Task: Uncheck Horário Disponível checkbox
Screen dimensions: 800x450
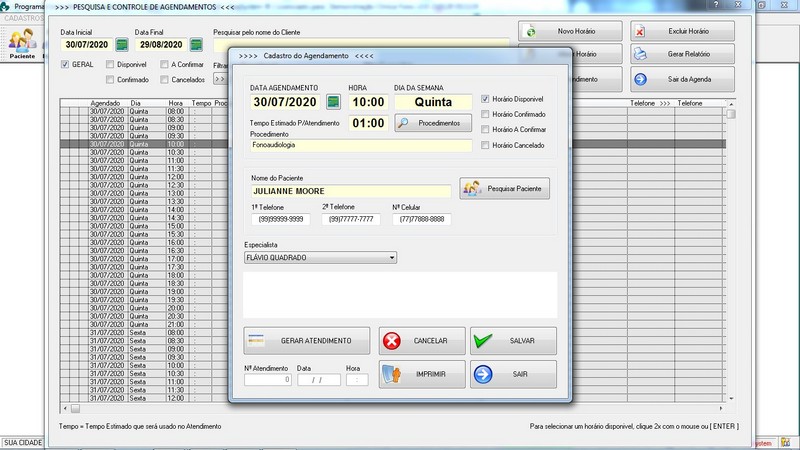Action: point(485,99)
